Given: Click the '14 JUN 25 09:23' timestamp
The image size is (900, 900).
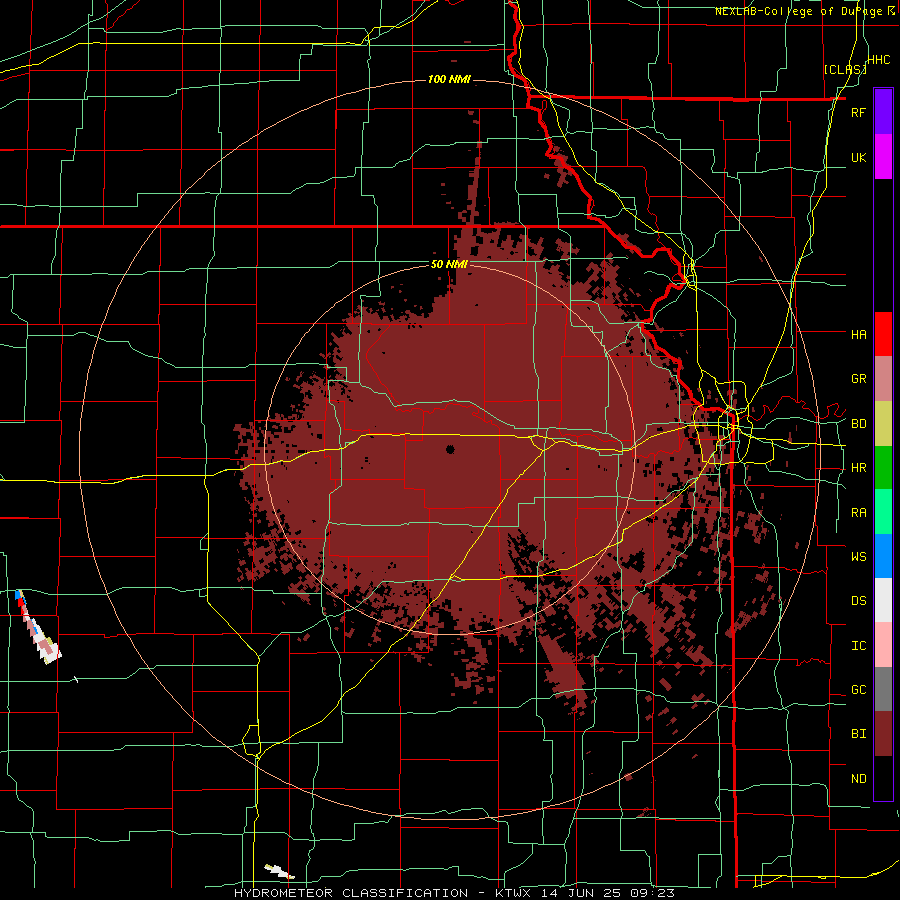Looking at the screenshot, I should coord(610,893).
